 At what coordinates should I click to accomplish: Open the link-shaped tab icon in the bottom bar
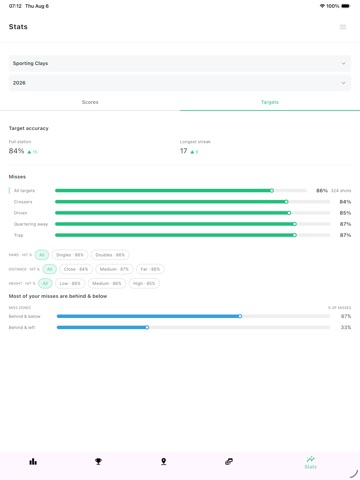click(229, 461)
